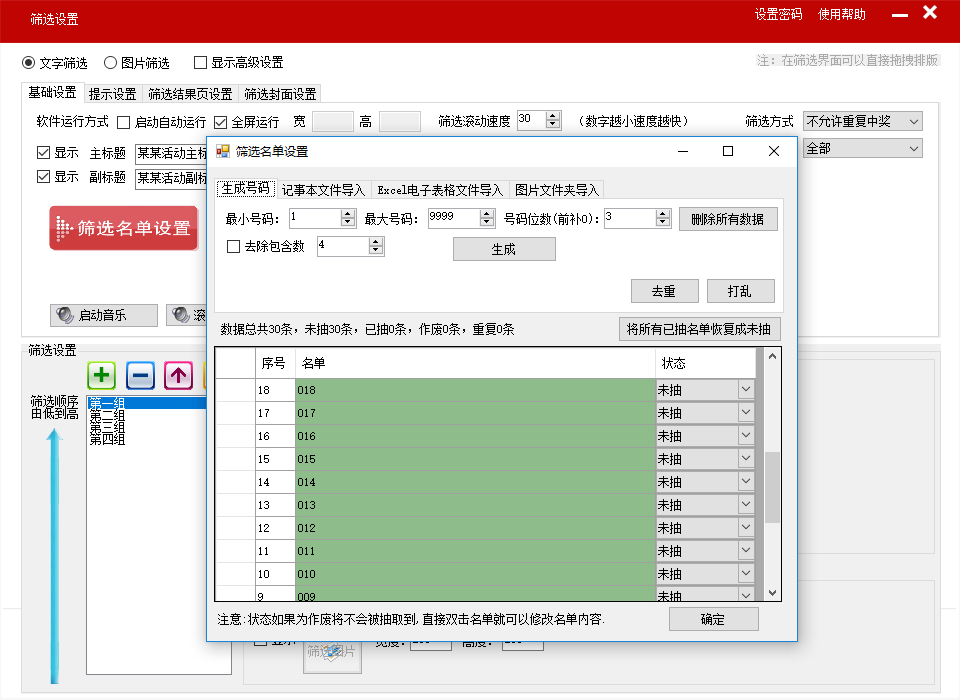
Task: Open the 状态 dropdown for row 013
Action: coord(745,505)
